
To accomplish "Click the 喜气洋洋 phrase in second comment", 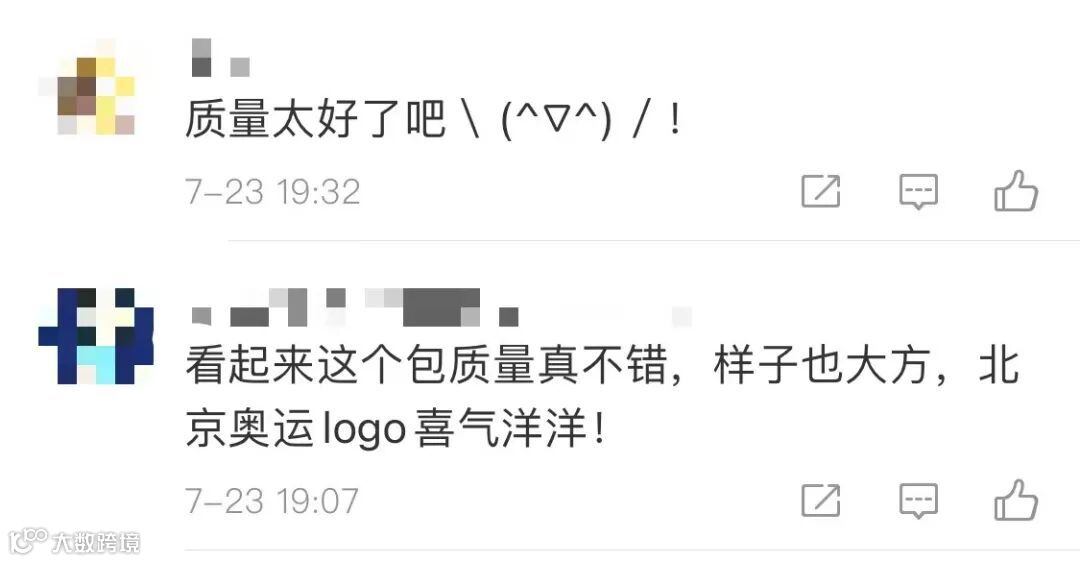I will pyautogui.click(x=500, y=428).
